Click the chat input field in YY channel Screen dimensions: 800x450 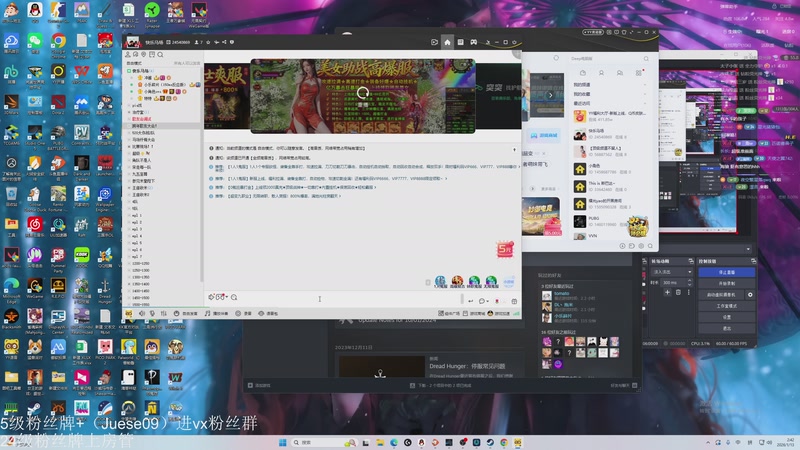pos(332,299)
